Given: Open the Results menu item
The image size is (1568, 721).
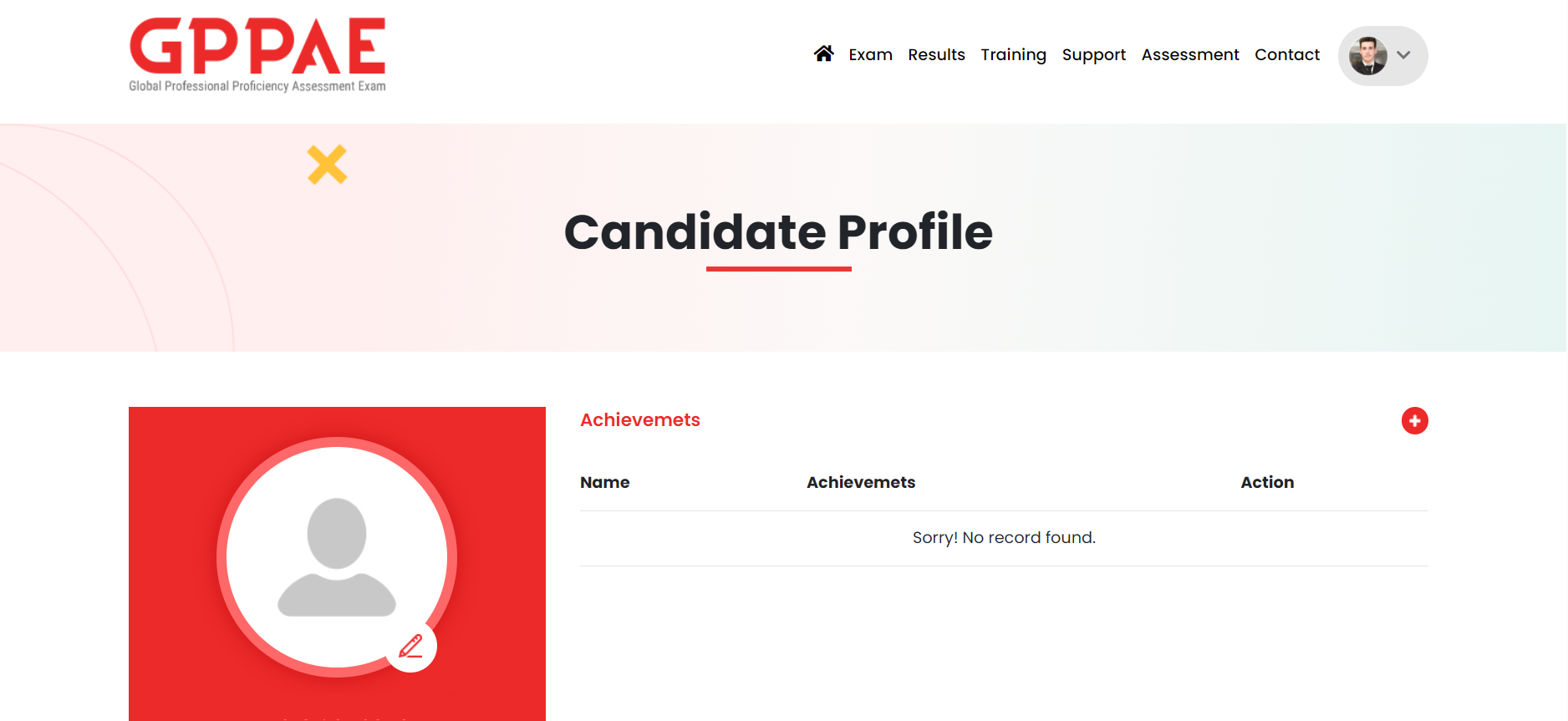Looking at the screenshot, I should pyautogui.click(x=936, y=55).
